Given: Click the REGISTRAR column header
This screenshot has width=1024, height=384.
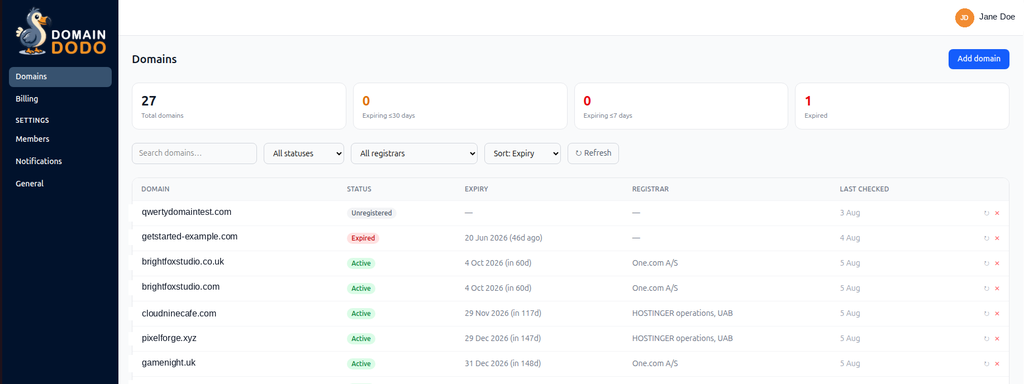Looking at the screenshot, I should coord(650,189).
